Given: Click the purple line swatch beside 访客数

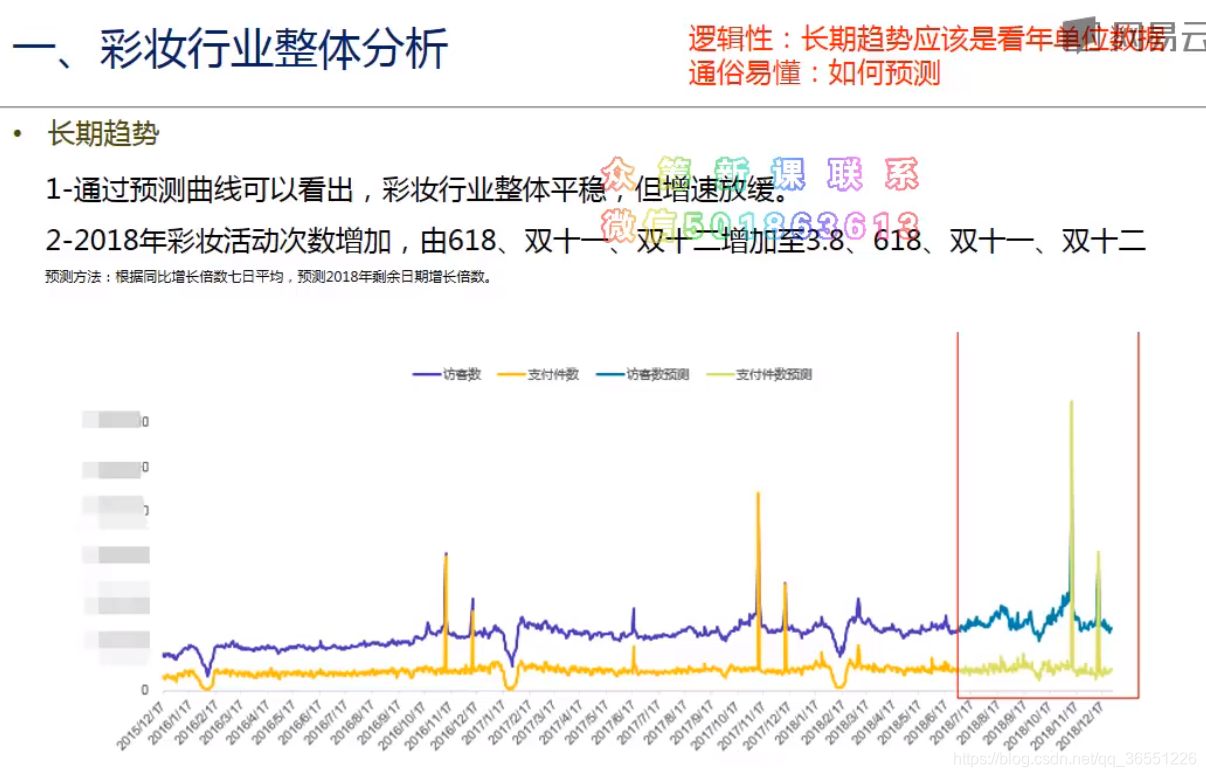Looking at the screenshot, I should point(426,375).
